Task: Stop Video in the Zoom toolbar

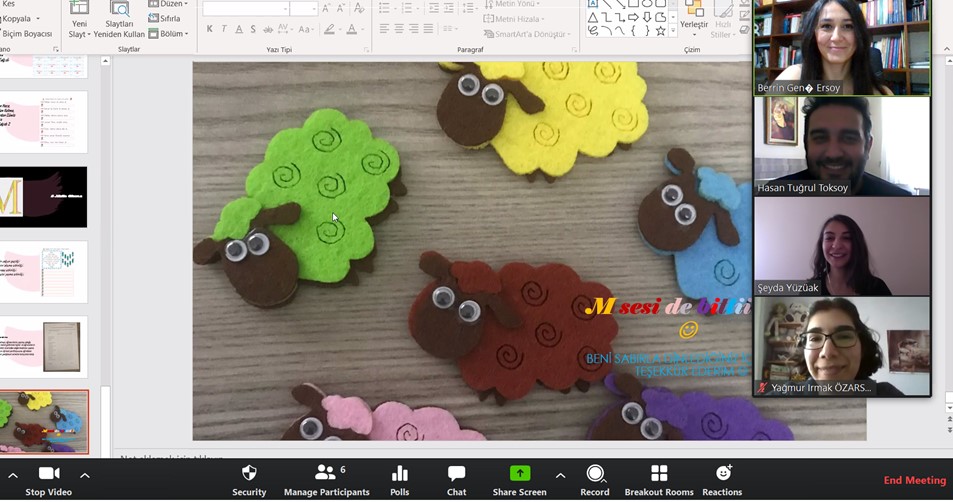Action: (48, 480)
